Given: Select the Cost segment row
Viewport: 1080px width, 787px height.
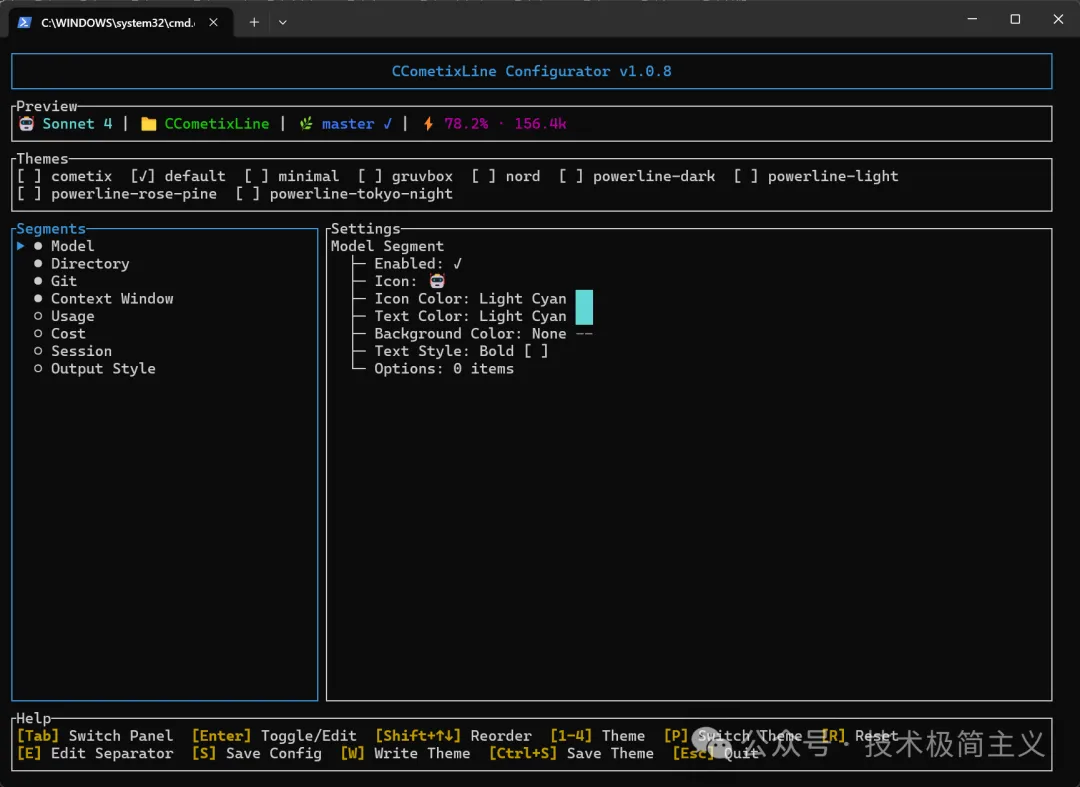Looking at the screenshot, I should coord(165,334).
